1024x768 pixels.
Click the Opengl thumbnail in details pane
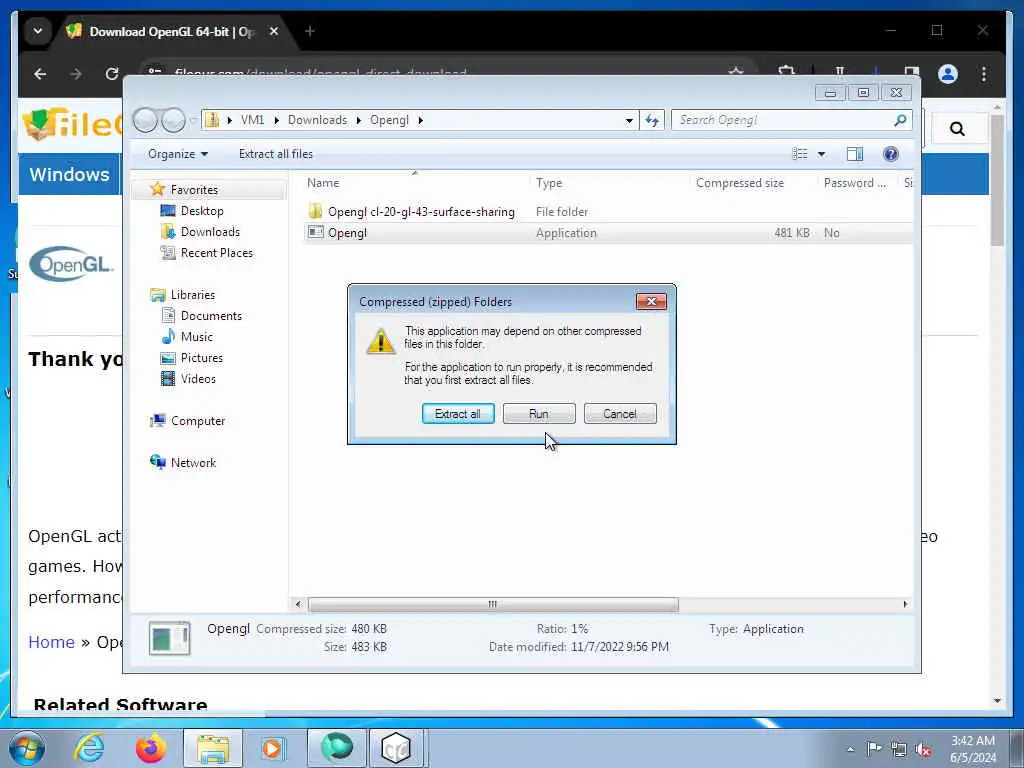170,638
